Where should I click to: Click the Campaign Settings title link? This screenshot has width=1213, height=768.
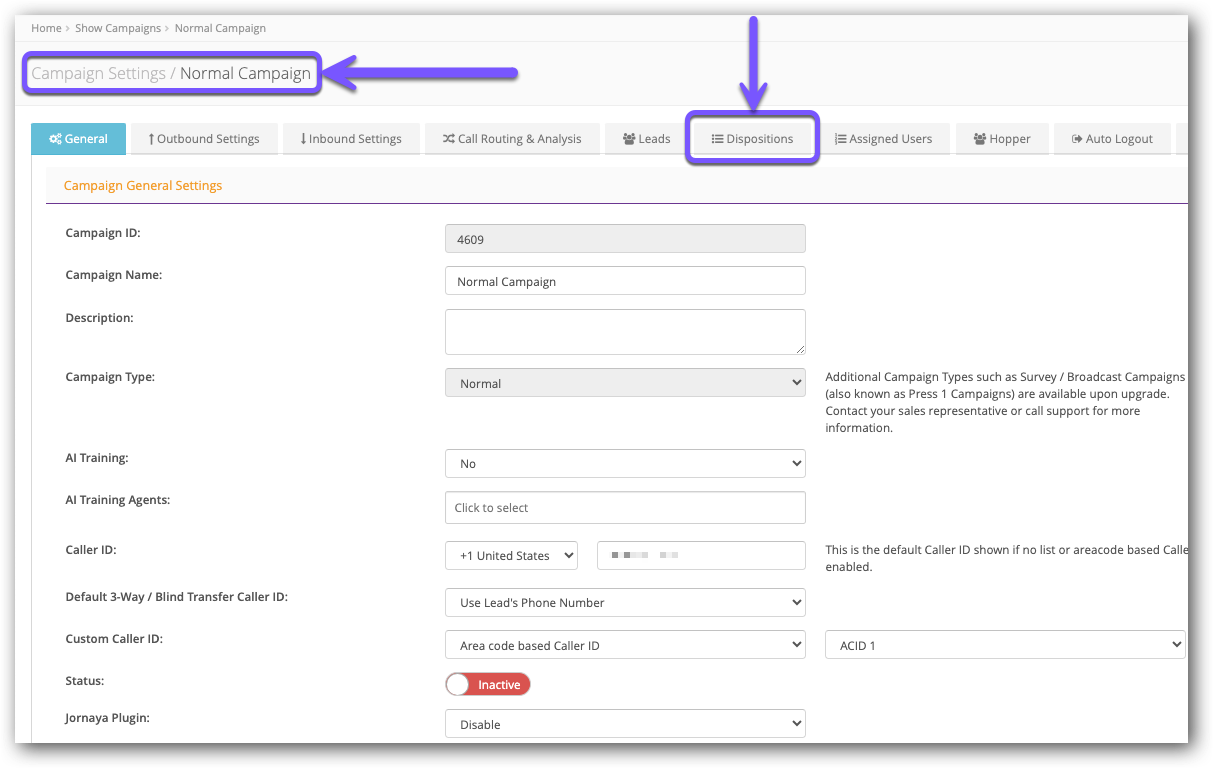tap(99, 73)
